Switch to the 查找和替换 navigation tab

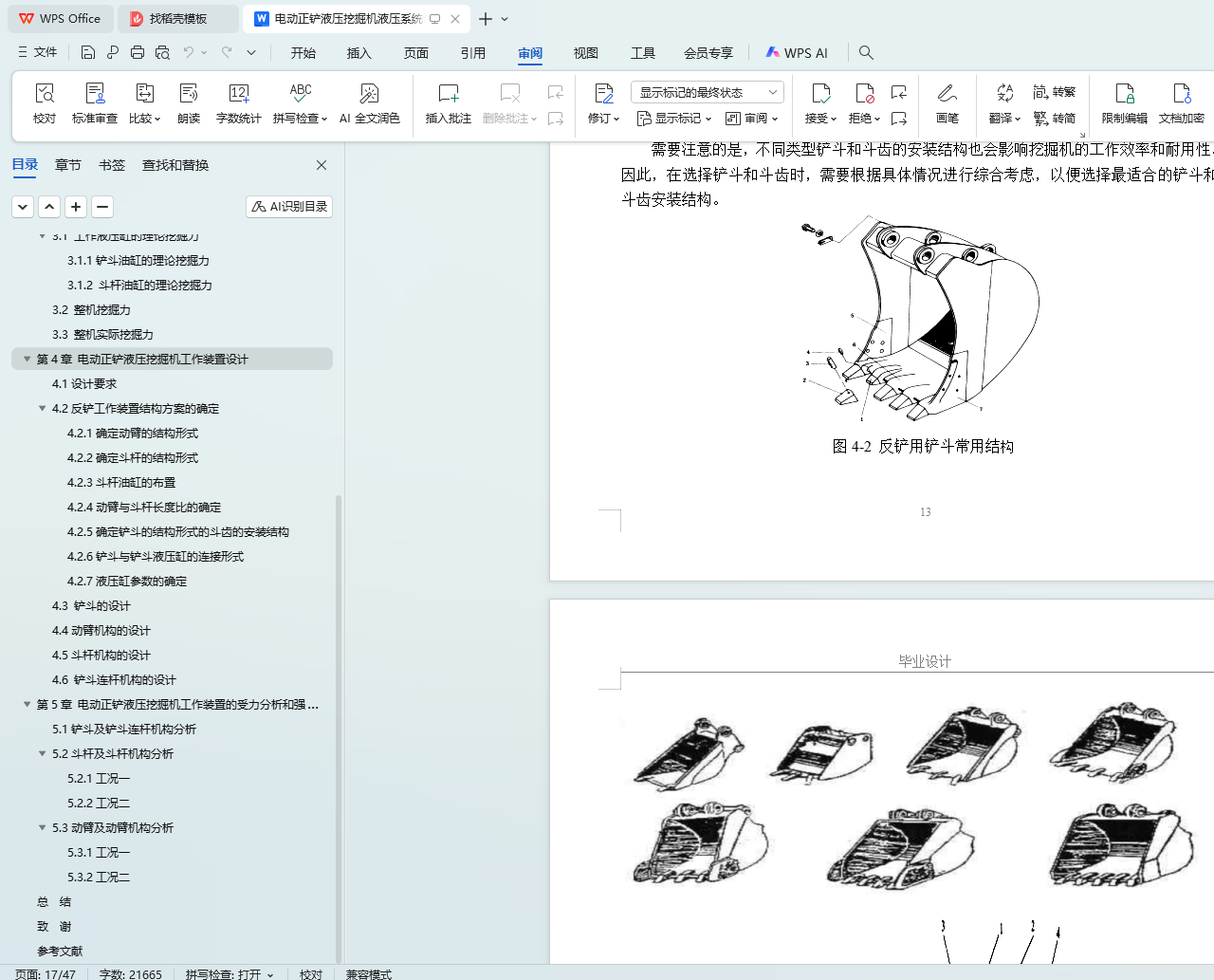click(x=175, y=165)
